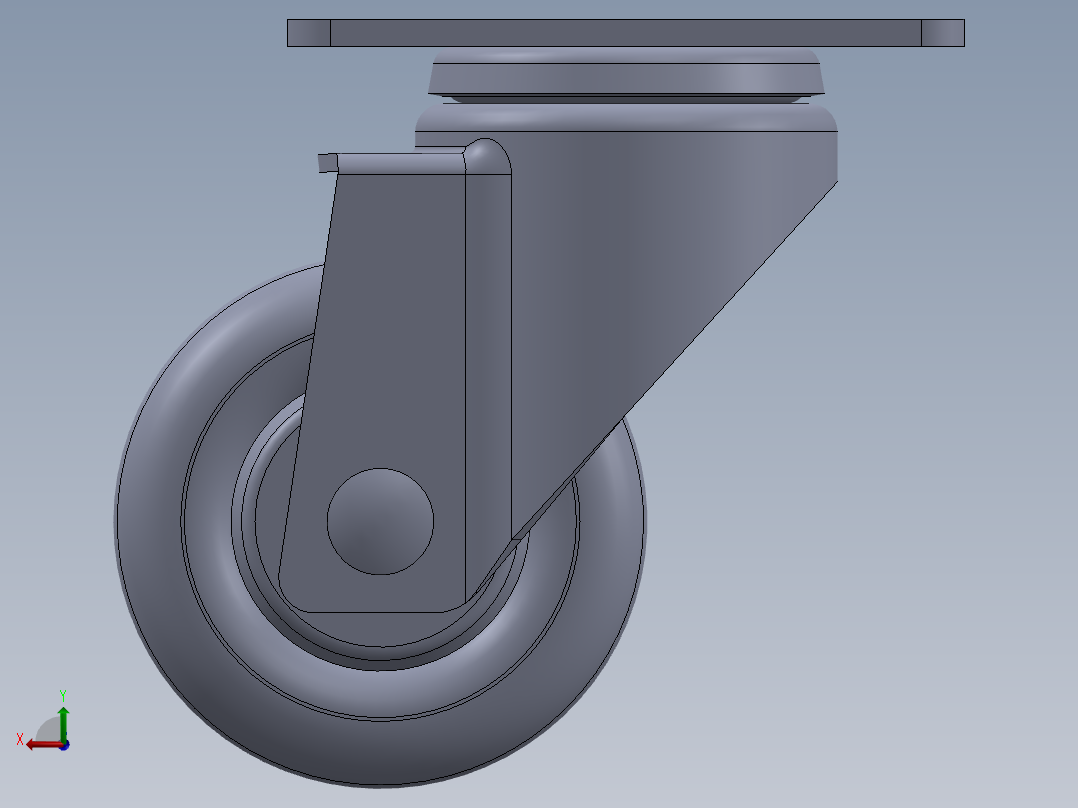Click the Y axis label
This screenshot has height=808, width=1078.
click(63, 695)
